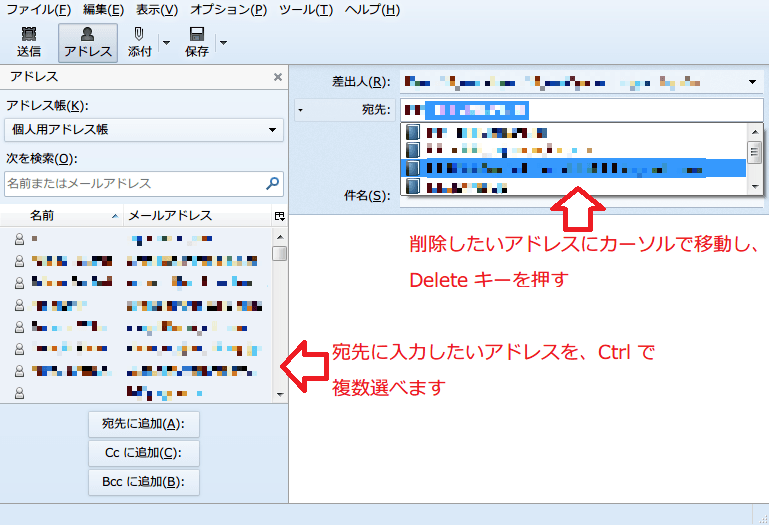Click the name or email search field
This screenshot has width=775, height=525.
(x=134, y=184)
